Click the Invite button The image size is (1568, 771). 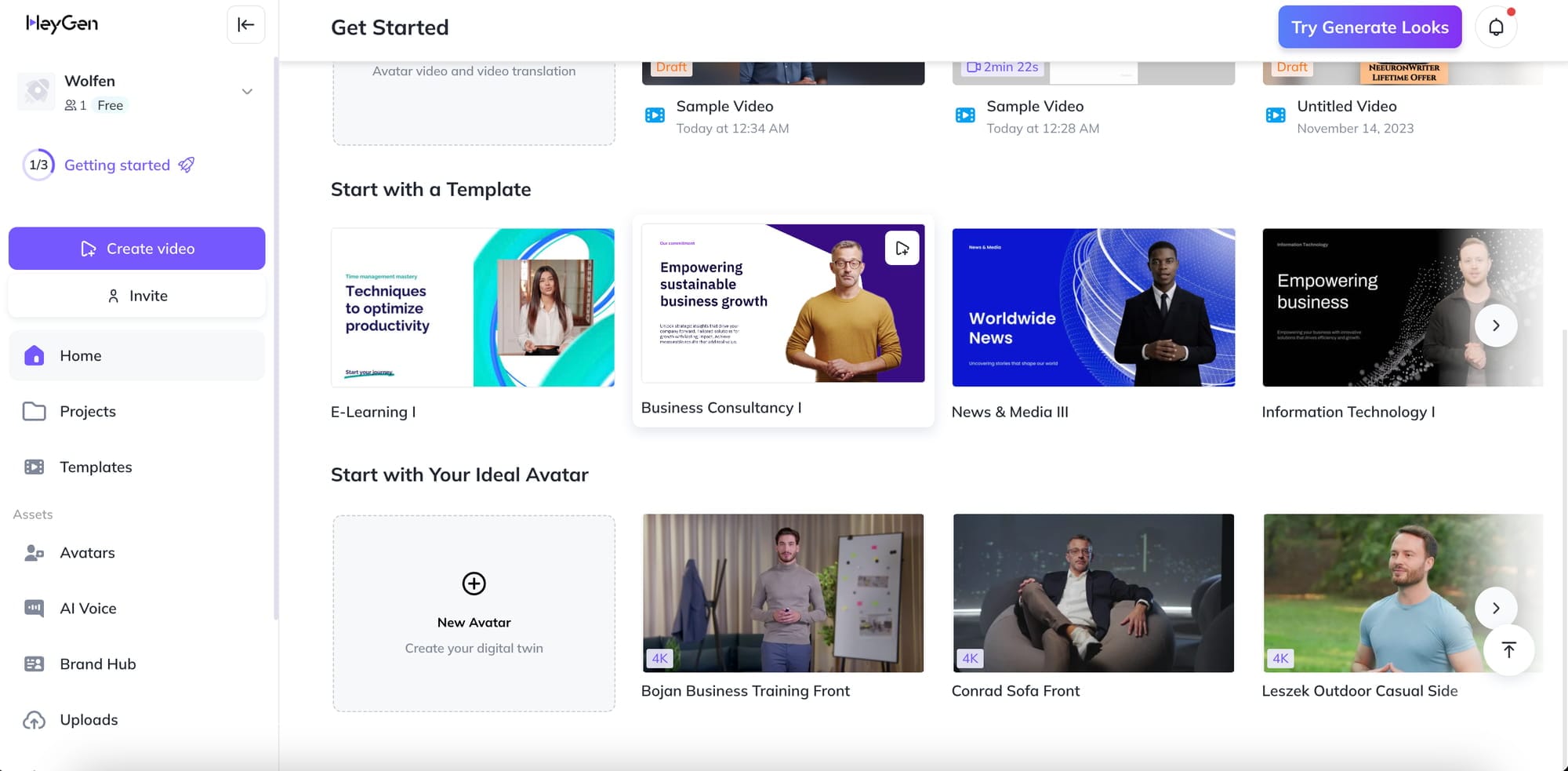tap(137, 296)
